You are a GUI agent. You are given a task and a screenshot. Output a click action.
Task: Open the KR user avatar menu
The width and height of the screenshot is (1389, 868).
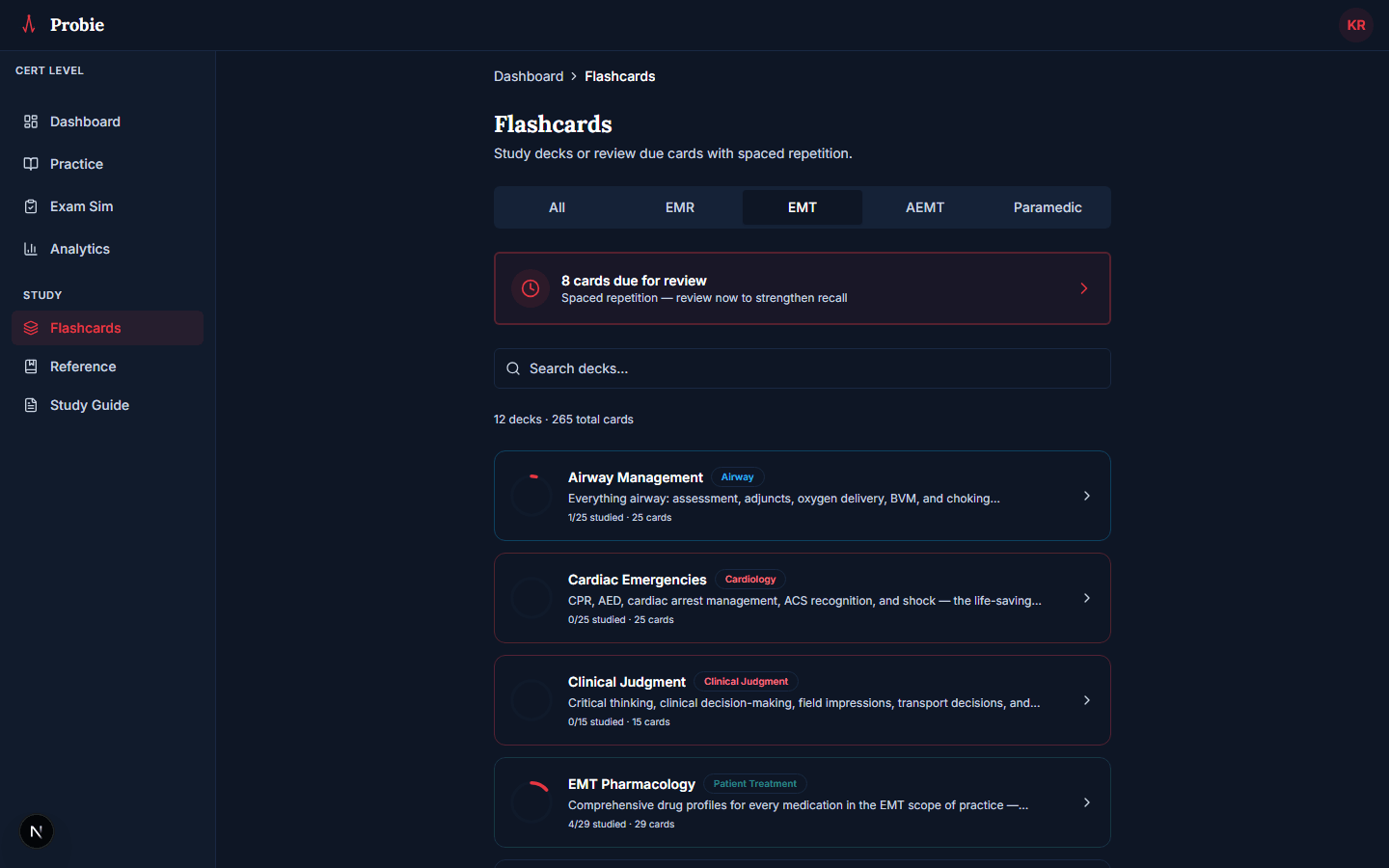(x=1355, y=25)
